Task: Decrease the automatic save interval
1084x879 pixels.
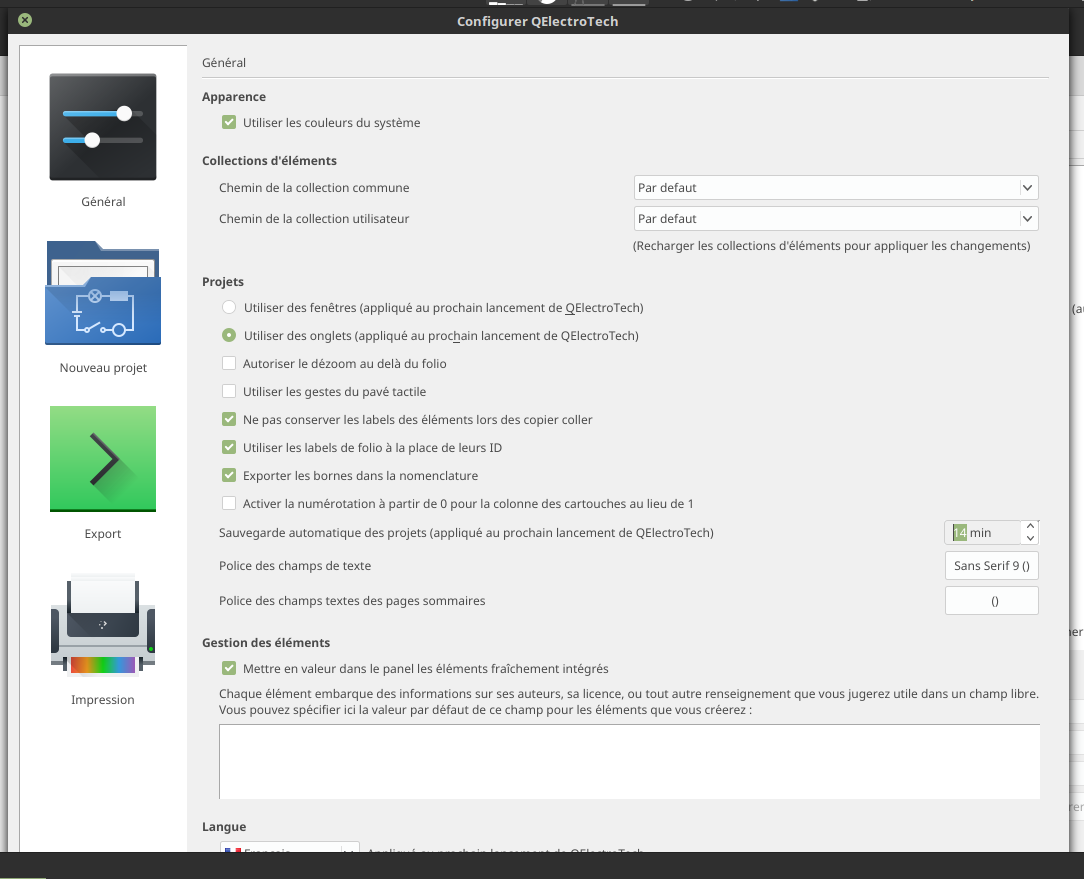Action: [1030, 539]
